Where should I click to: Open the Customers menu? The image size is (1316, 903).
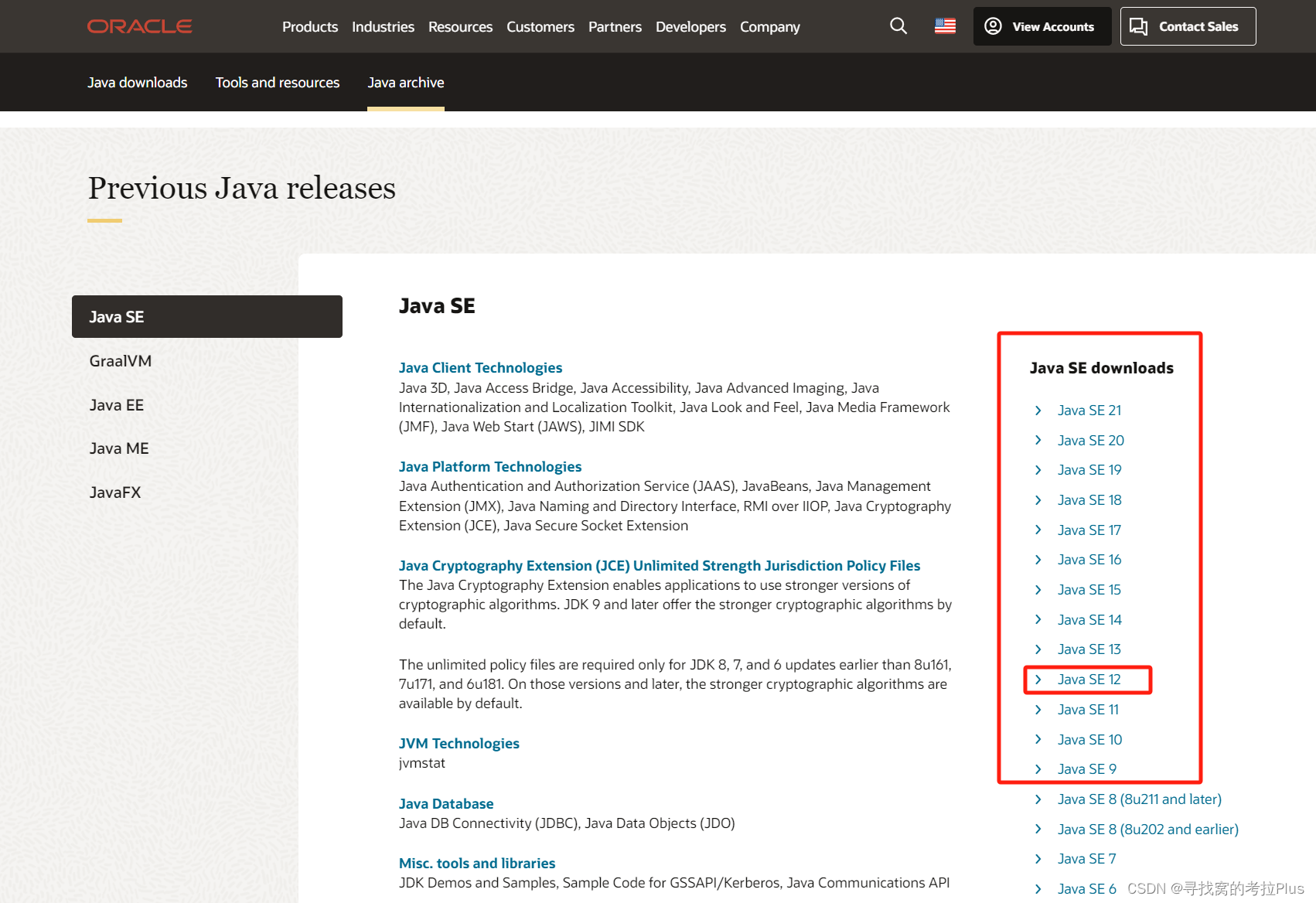[x=540, y=26]
